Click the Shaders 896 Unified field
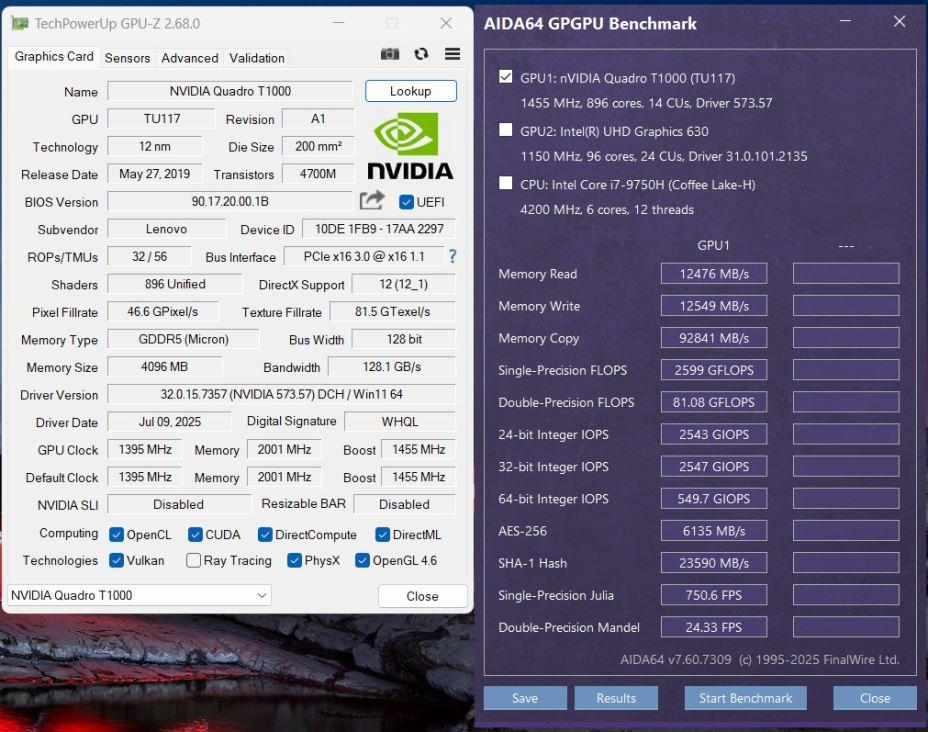 pos(175,283)
